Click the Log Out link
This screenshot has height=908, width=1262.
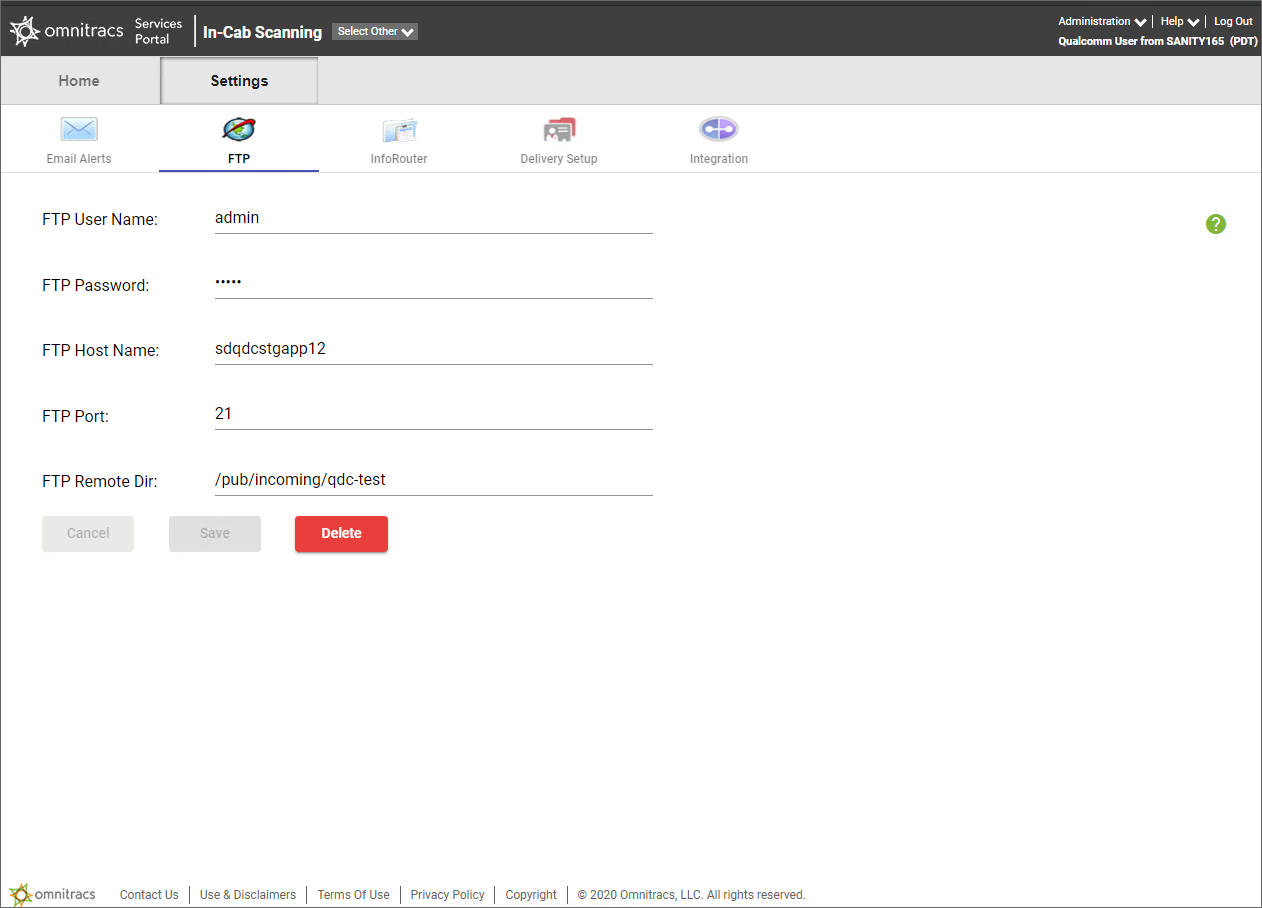coord(1233,21)
